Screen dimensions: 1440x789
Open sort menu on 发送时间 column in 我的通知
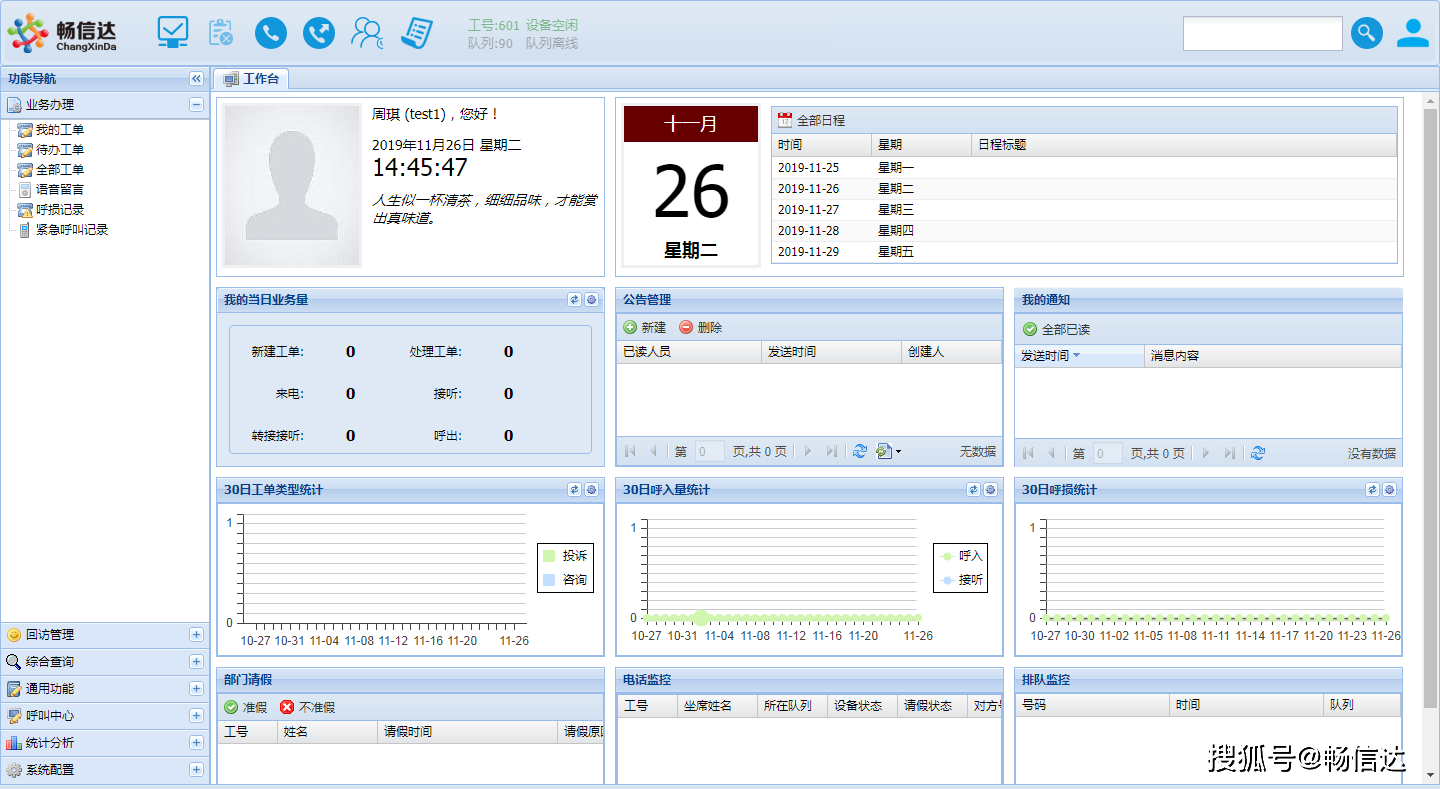1076,356
